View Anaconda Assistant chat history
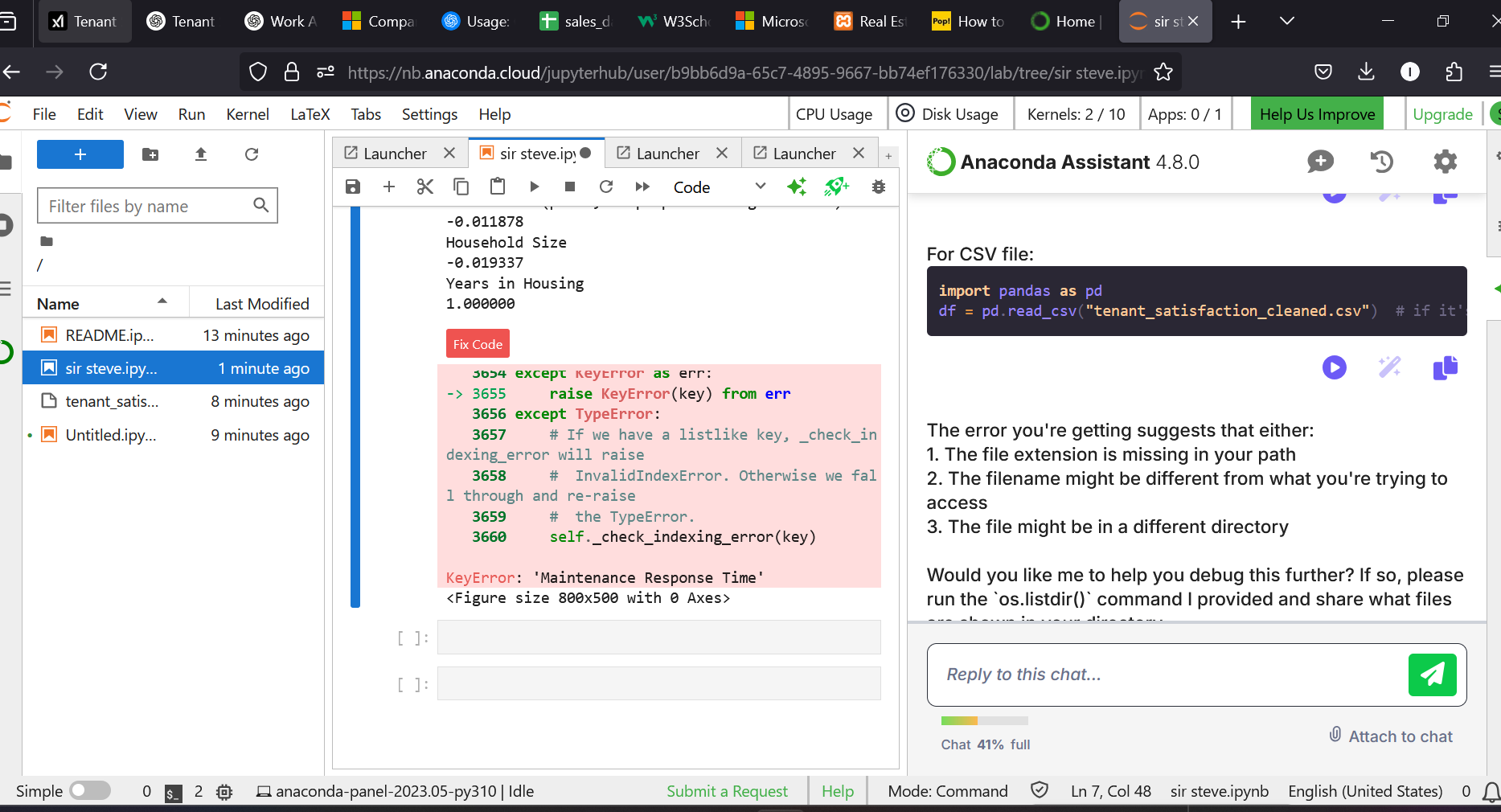The width and height of the screenshot is (1501, 812). (1381, 162)
